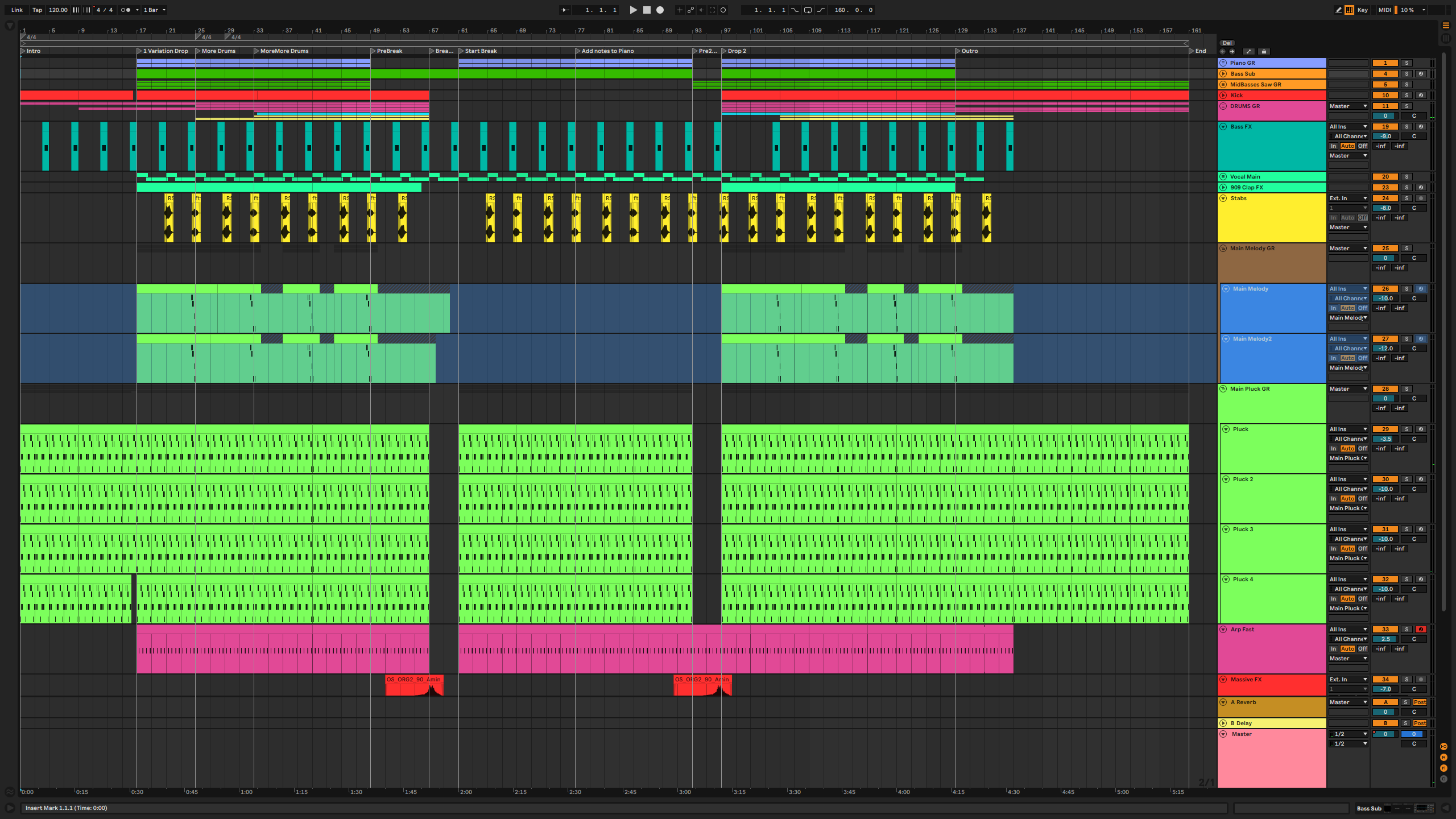Open the quantization 1 Bar menu
Screen dimensions: 1456x819
[x=154, y=10]
